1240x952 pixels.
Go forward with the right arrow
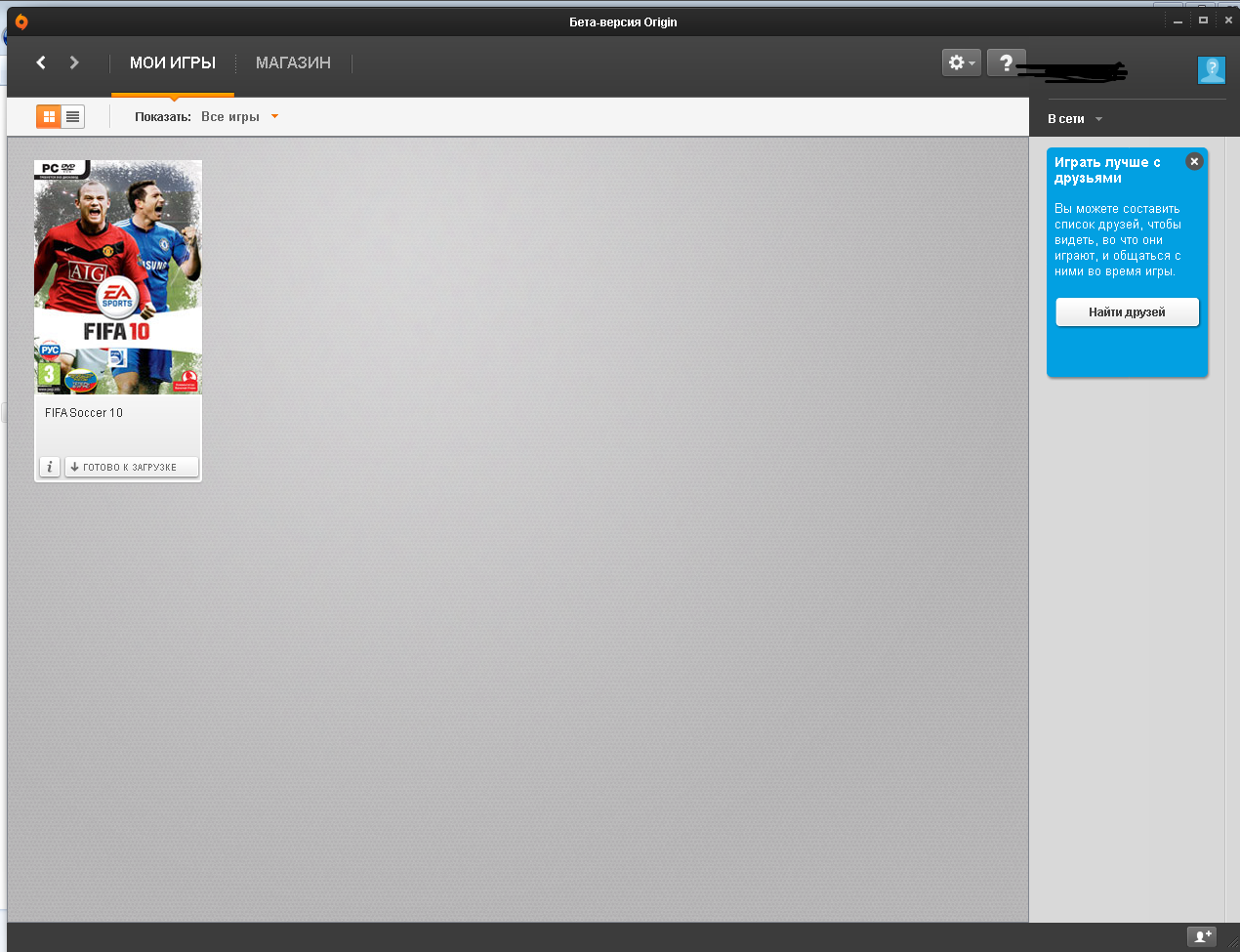[74, 62]
